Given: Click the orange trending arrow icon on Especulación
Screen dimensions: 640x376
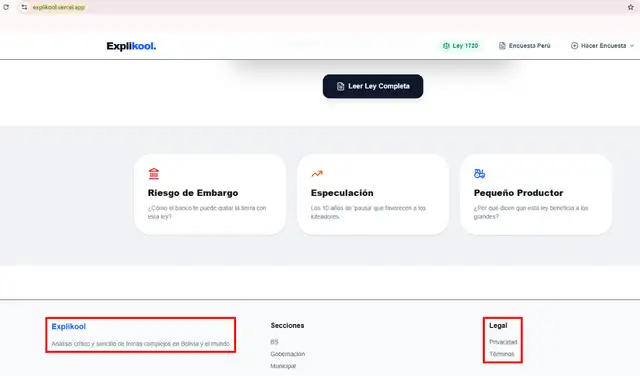Looking at the screenshot, I should point(317,174).
